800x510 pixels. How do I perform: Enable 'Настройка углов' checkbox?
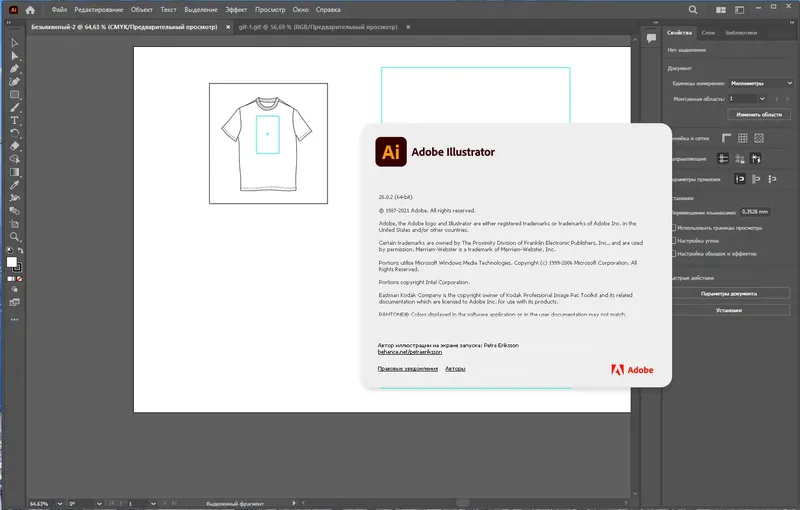pyautogui.click(x=673, y=241)
